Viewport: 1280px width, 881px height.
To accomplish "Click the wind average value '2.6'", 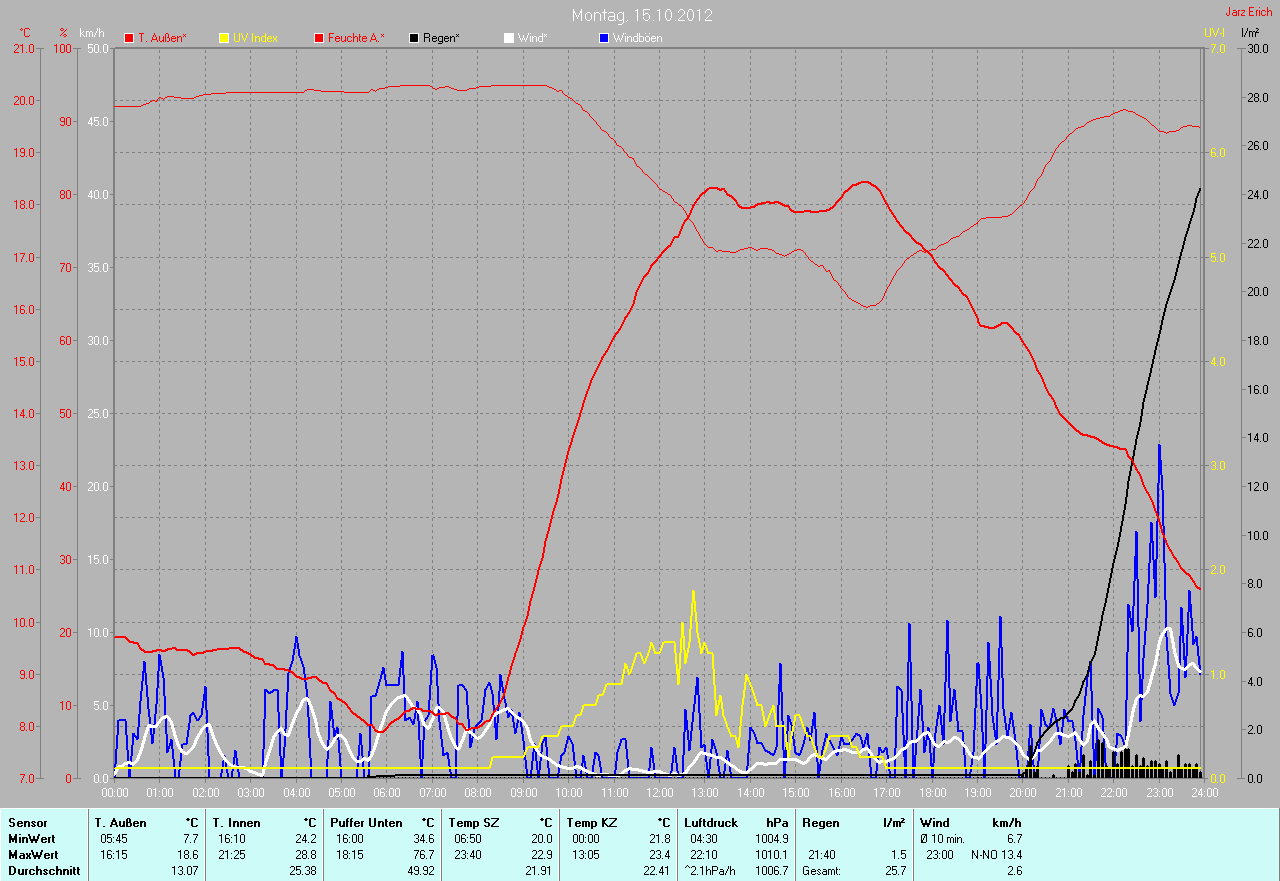I will pos(1015,870).
